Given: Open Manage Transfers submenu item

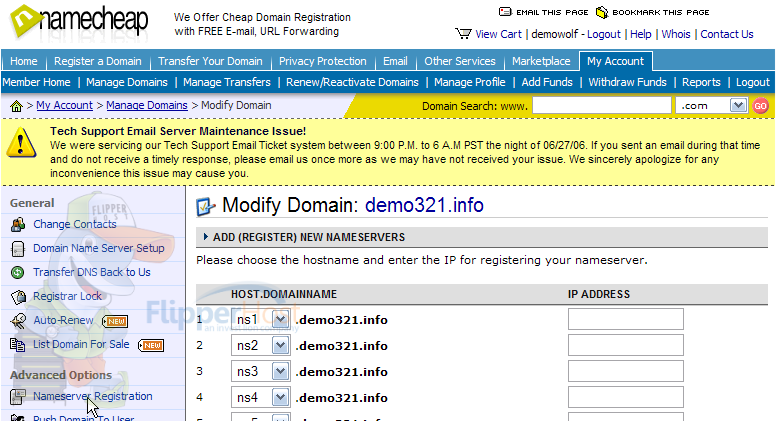Looking at the screenshot, I should (x=227, y=82).
